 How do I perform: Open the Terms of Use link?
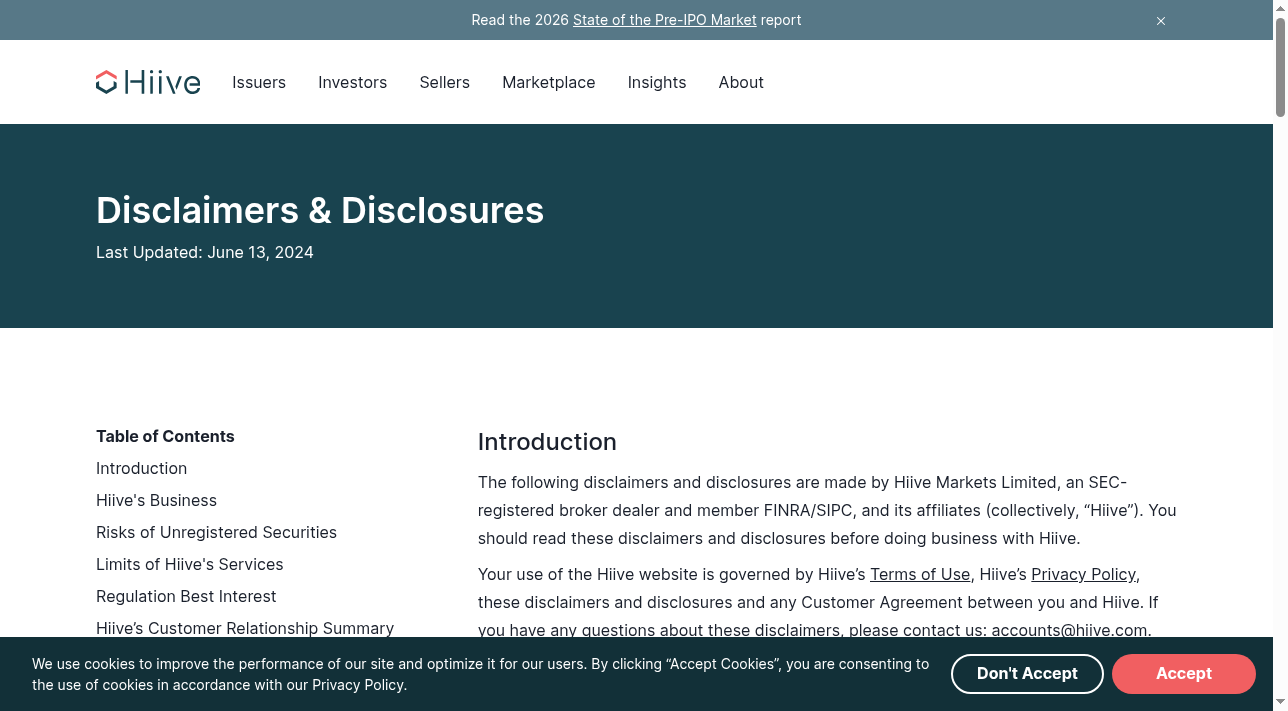920,574
